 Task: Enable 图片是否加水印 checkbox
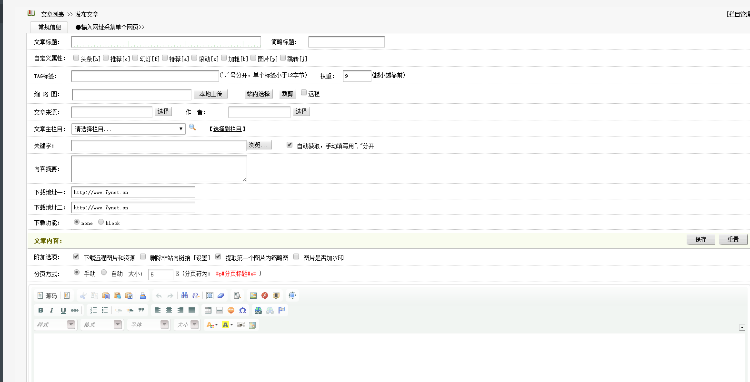[296, 257]
